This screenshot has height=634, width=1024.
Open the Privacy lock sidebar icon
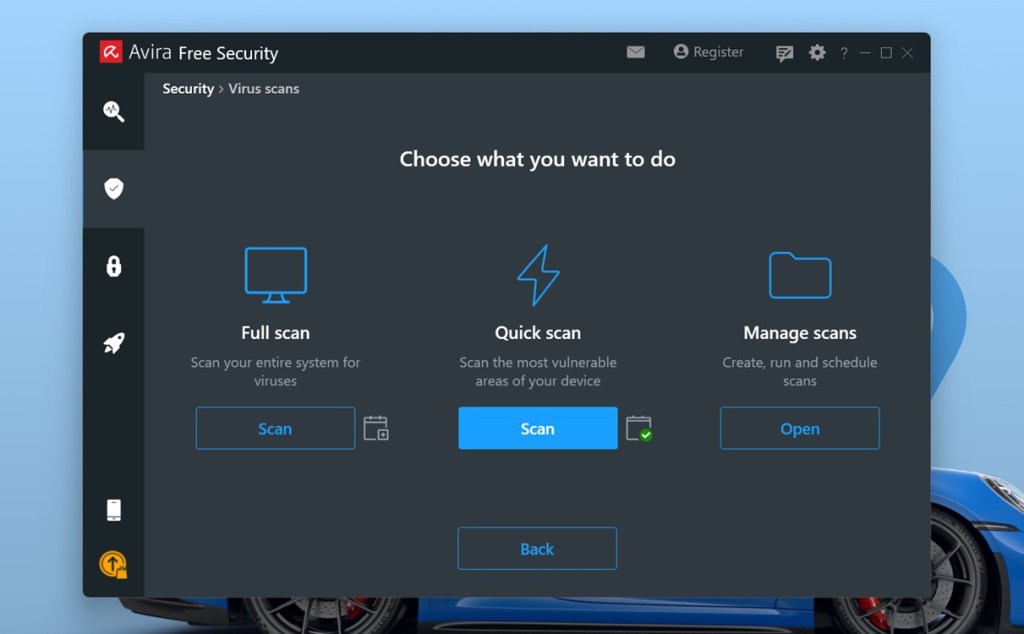click(114, 266)
